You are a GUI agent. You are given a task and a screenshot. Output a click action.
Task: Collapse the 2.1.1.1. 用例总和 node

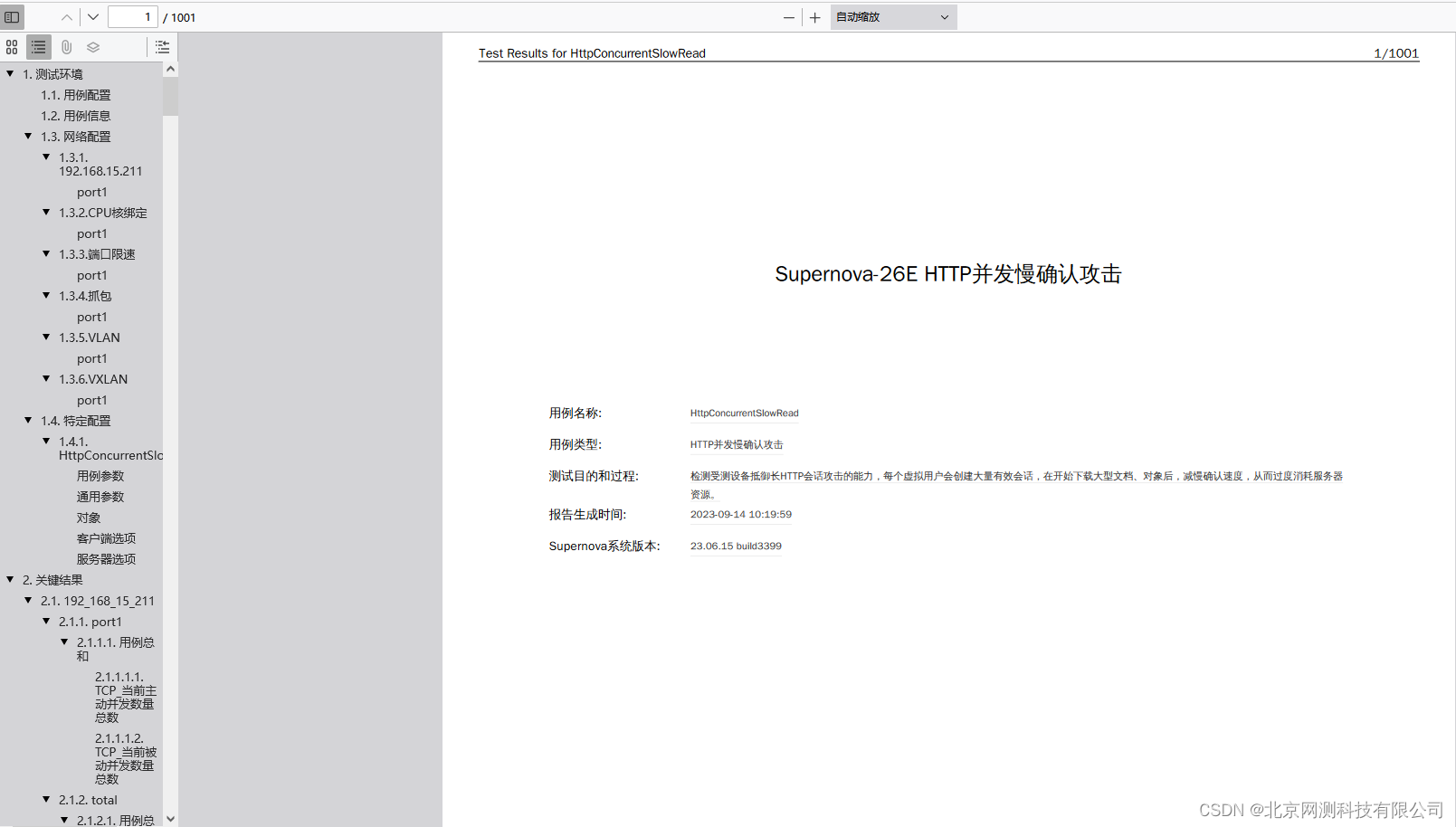[x=64, y=642]
